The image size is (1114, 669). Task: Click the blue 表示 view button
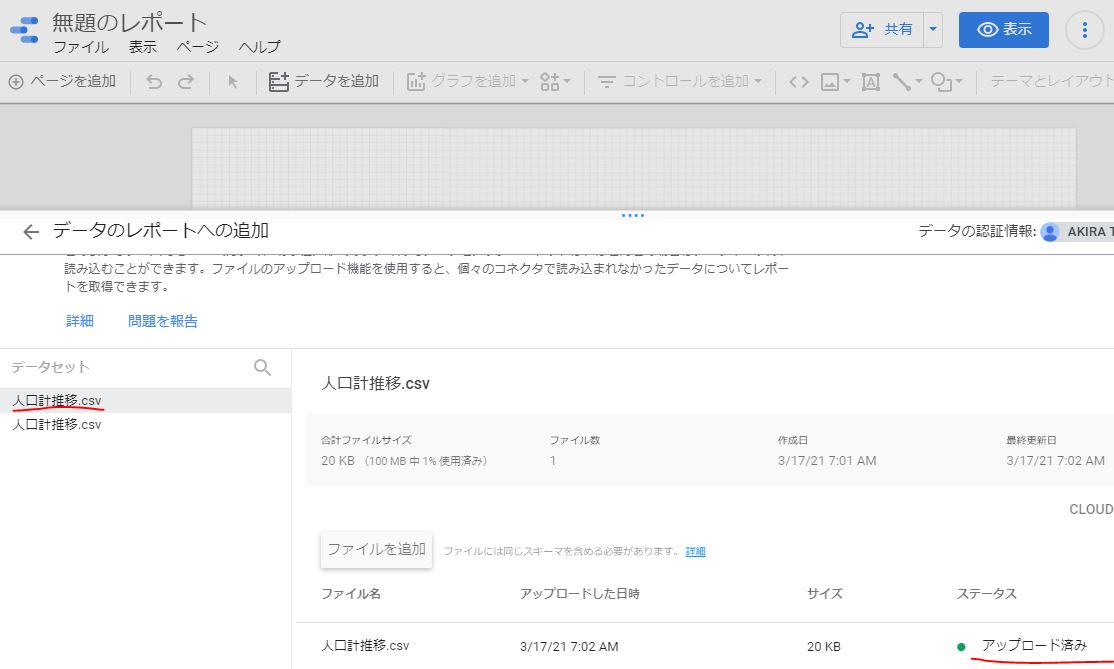pos(1003,30)
